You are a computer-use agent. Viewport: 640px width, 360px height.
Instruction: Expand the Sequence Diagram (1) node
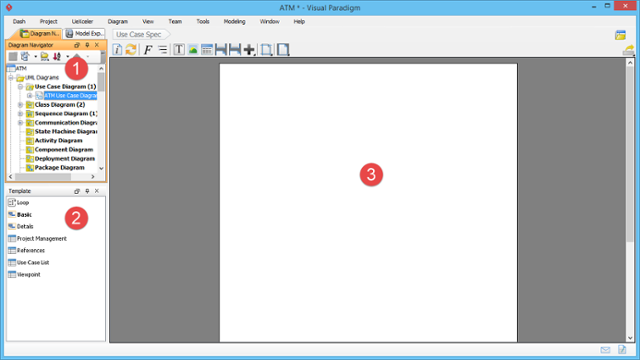(20, 113)
